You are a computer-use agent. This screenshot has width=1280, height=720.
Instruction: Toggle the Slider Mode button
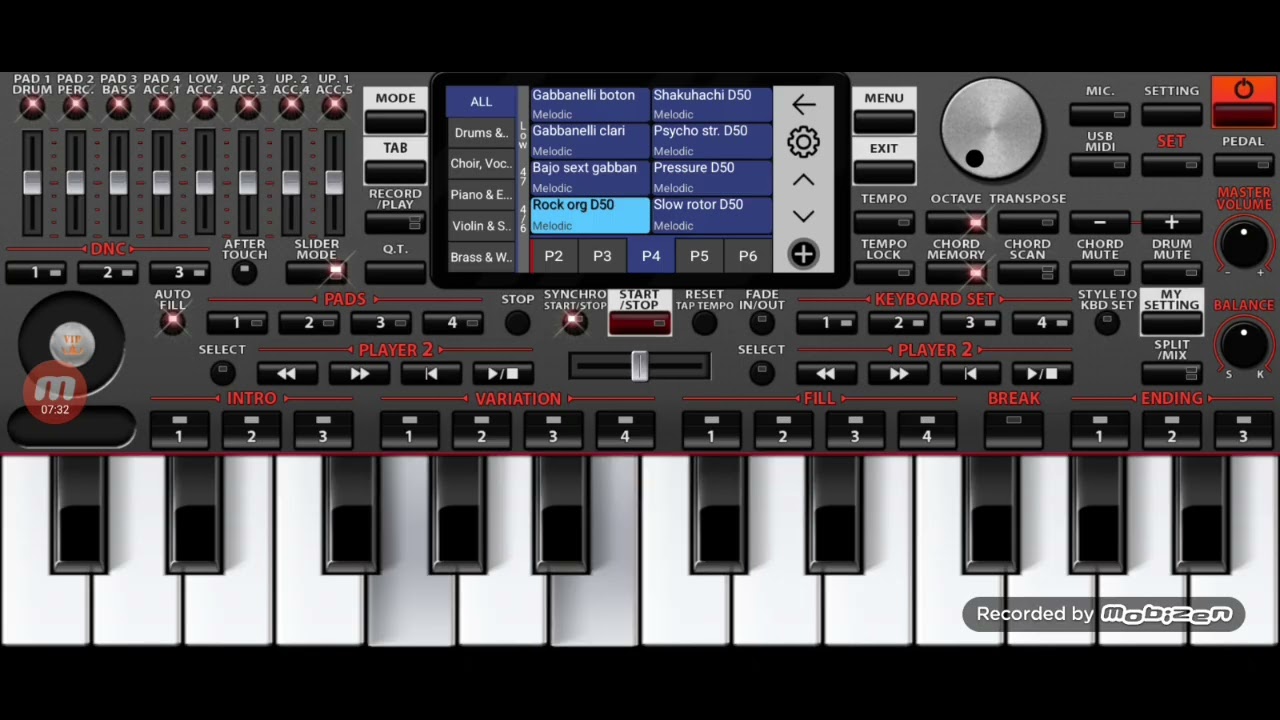[x=317, y=272]
